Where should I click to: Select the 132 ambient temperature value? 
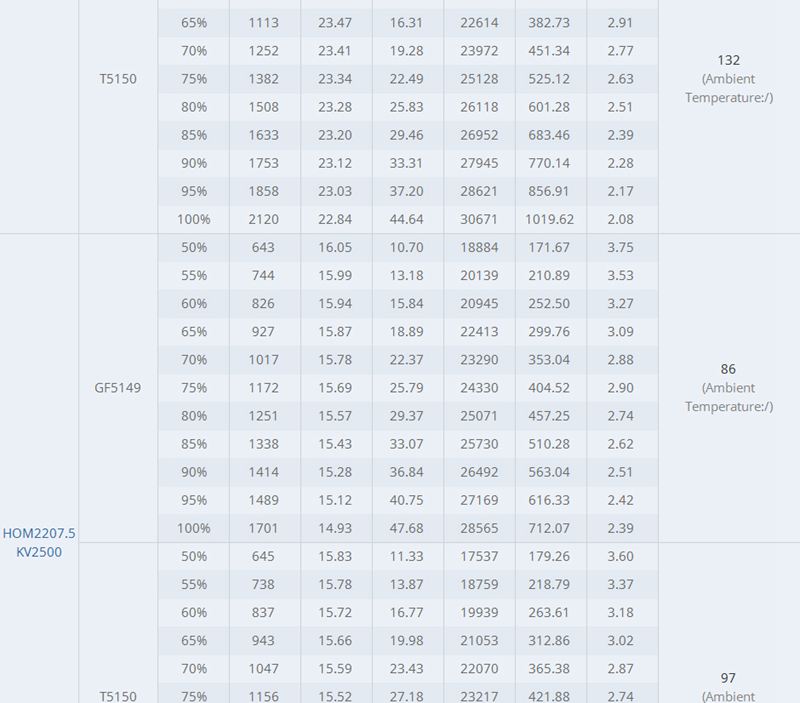[728, 60]
